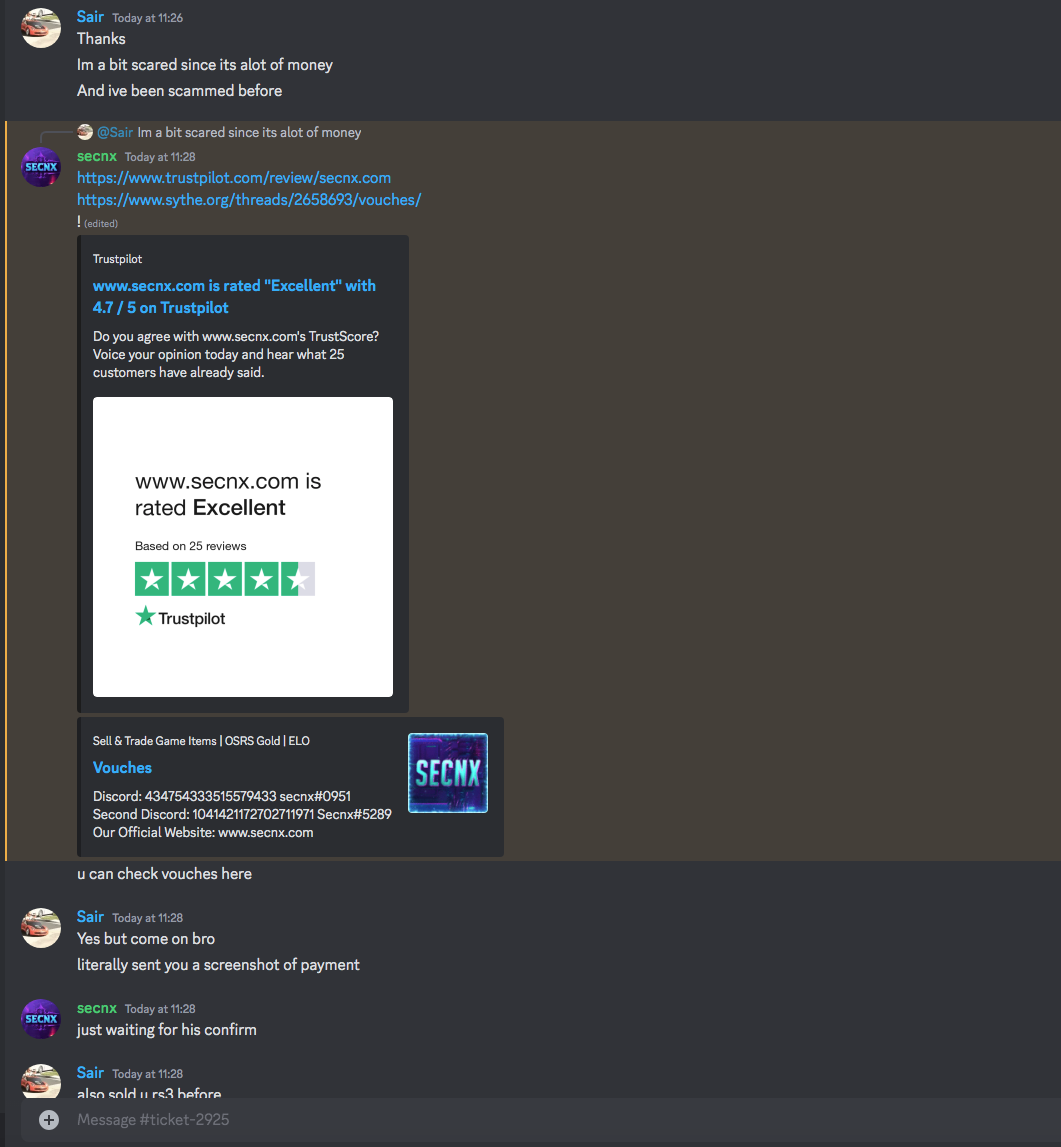The height and width of the screenshot is (1147, 1061).
Task: Click the 'www.secnx.com is rated Excellent' embed title
Action: pyautogui.click(x=234, y=296)
